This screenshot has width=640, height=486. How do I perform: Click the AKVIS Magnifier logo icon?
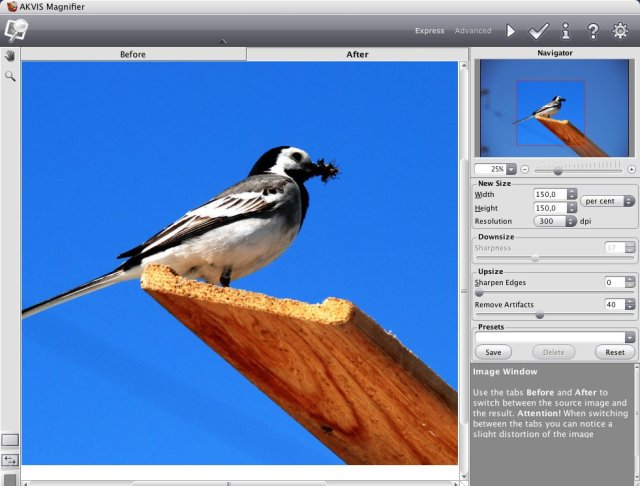click(16, 30)
